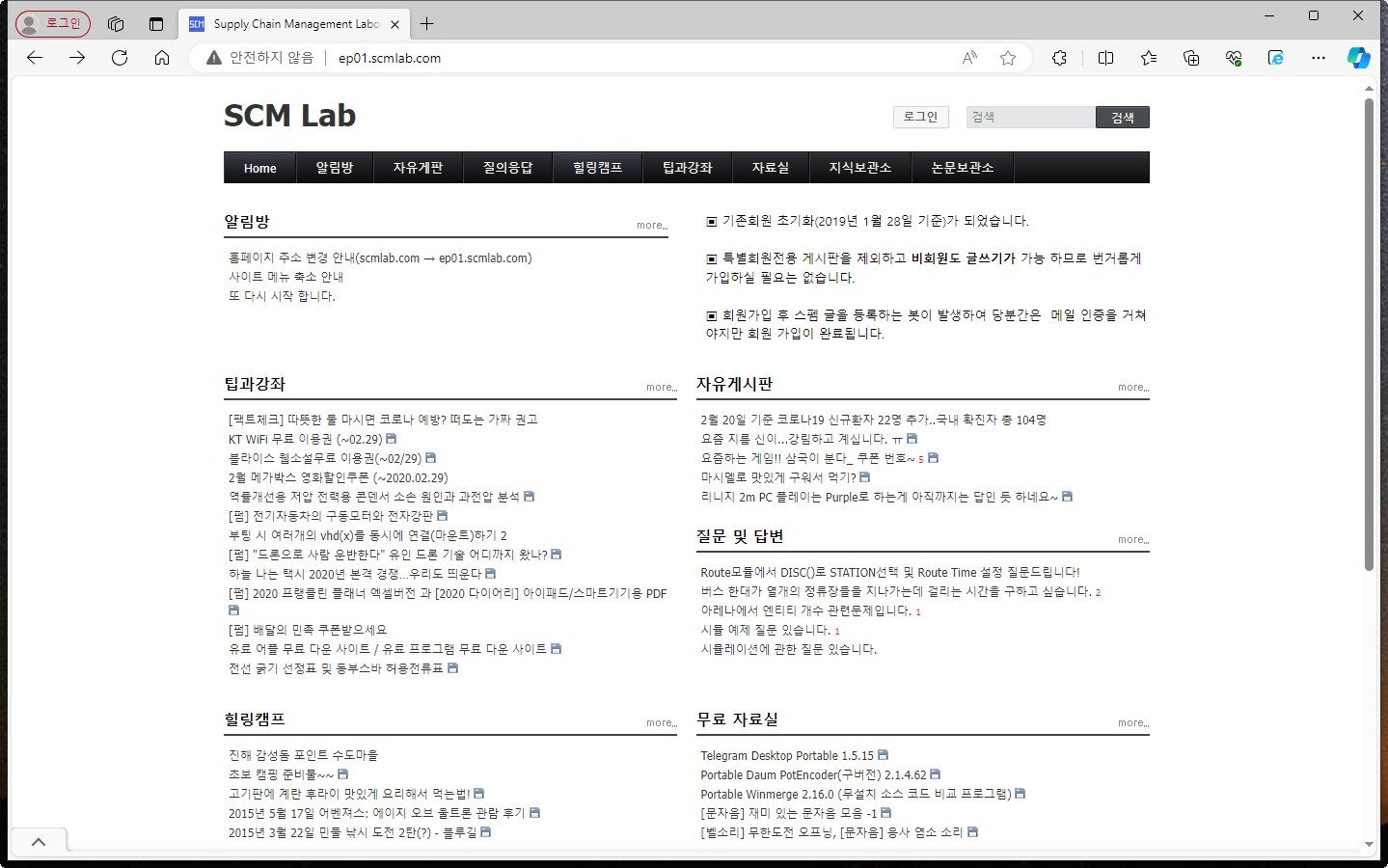Viewport: 1388px width, 868px height.
Task: Open the browser home page
Action: (x=162, y=58)
